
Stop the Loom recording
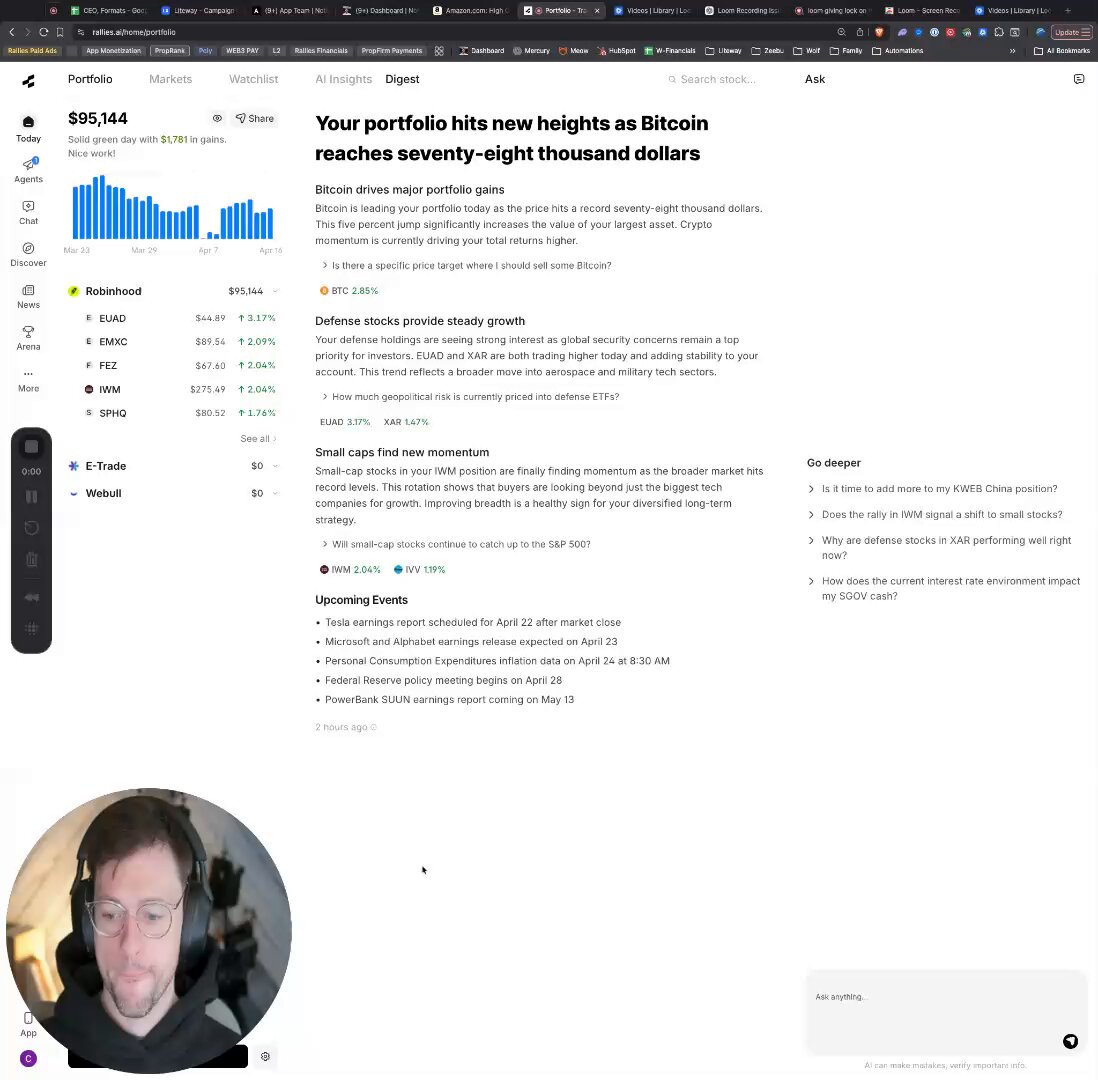tap(32, 447)
